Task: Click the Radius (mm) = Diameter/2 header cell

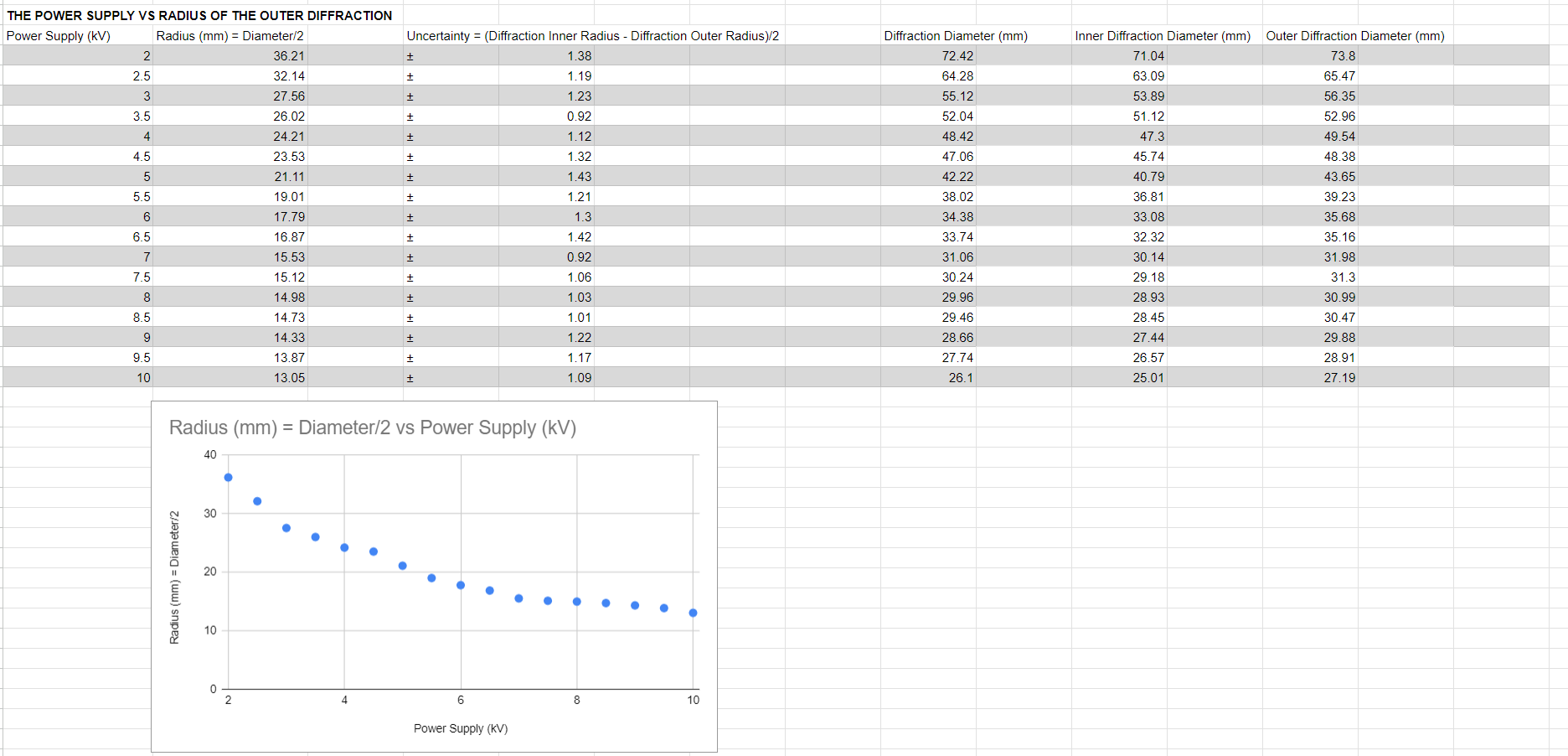Action: [230, 35]
